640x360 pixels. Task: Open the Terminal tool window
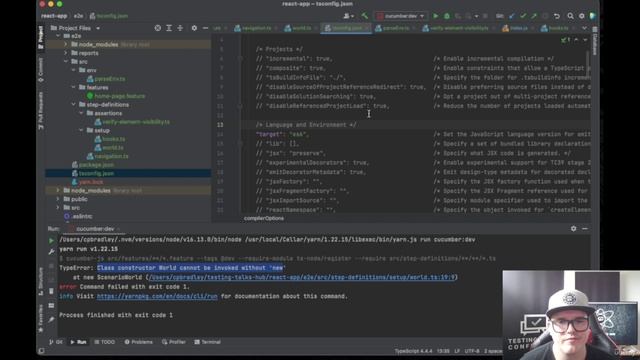pos(207,342)
